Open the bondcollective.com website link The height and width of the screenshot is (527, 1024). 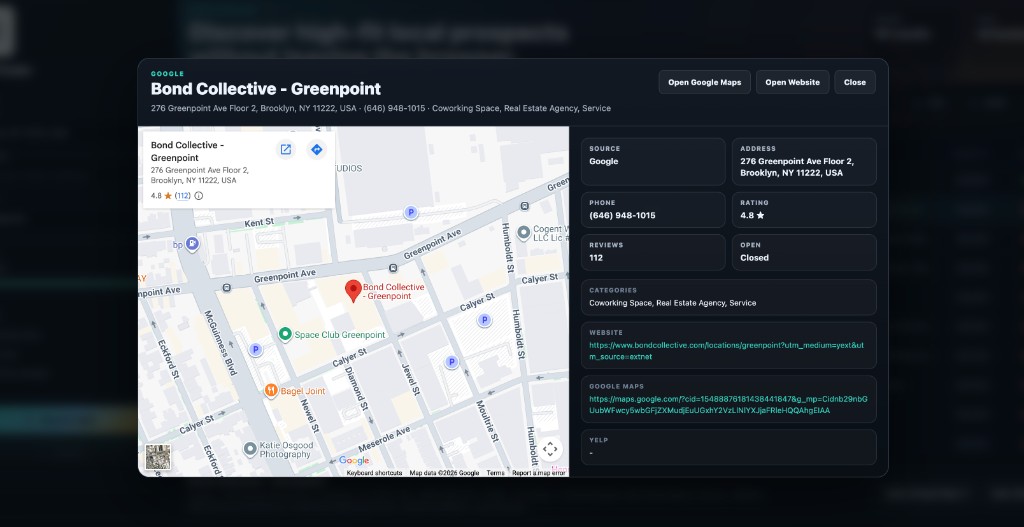pyautogui.click(x=726, y=351)
